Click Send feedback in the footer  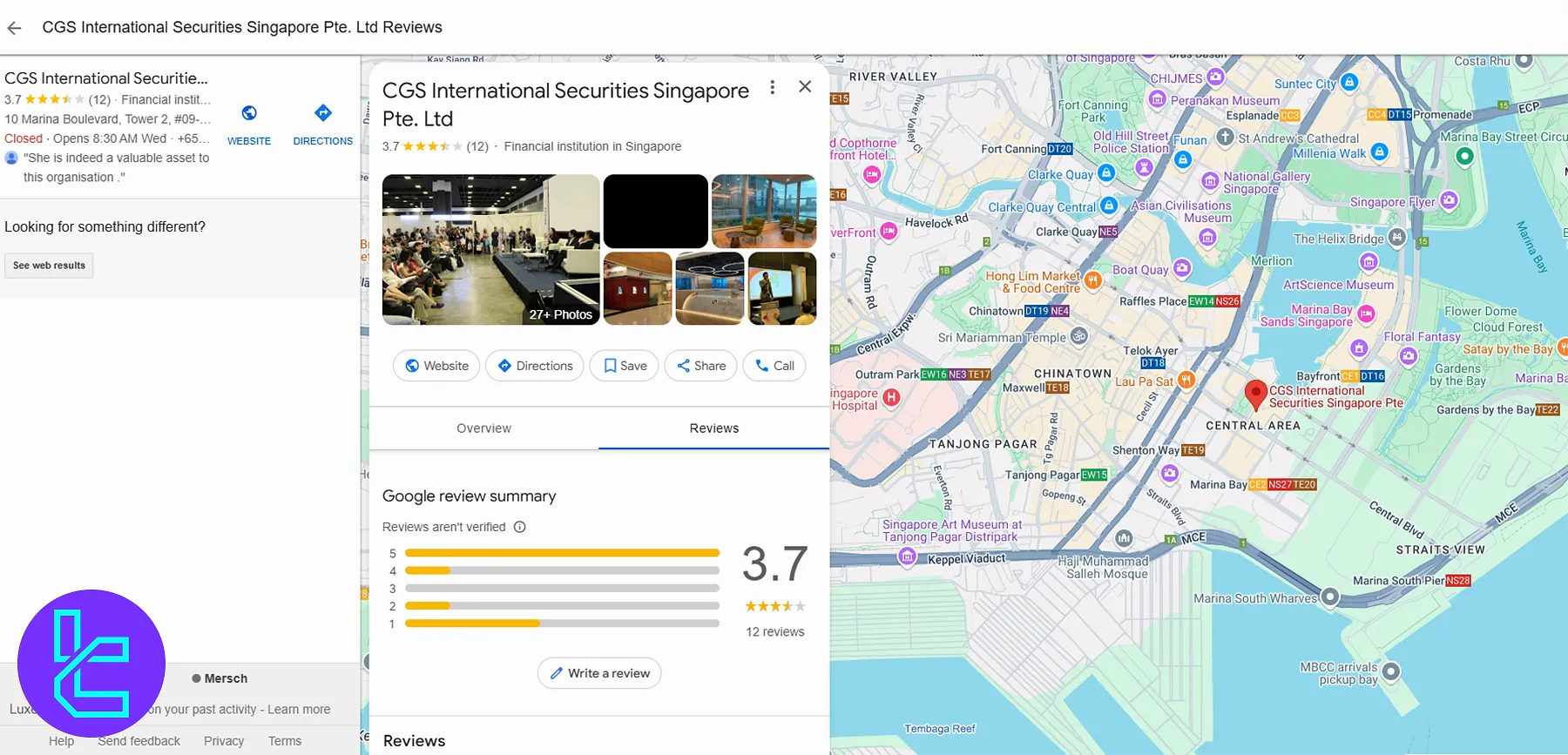[x=139, y=741]
